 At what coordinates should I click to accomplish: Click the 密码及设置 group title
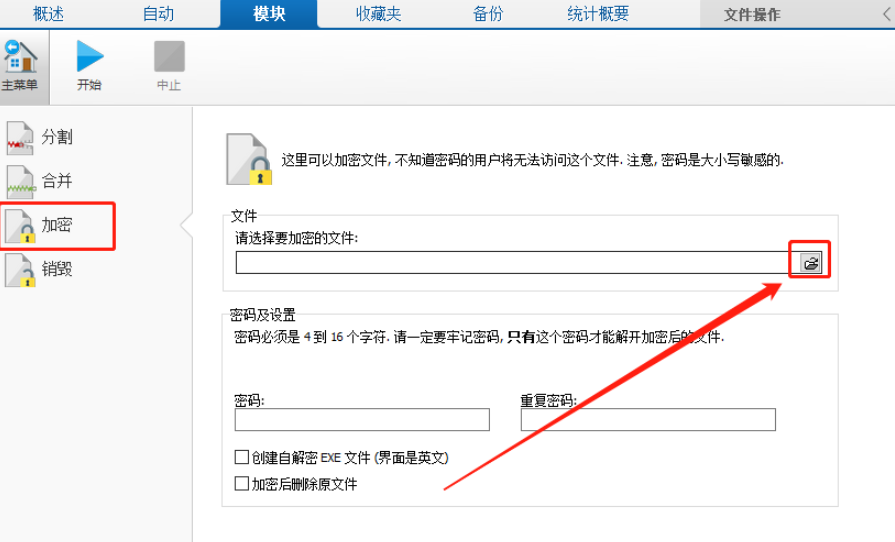[263, 314]
